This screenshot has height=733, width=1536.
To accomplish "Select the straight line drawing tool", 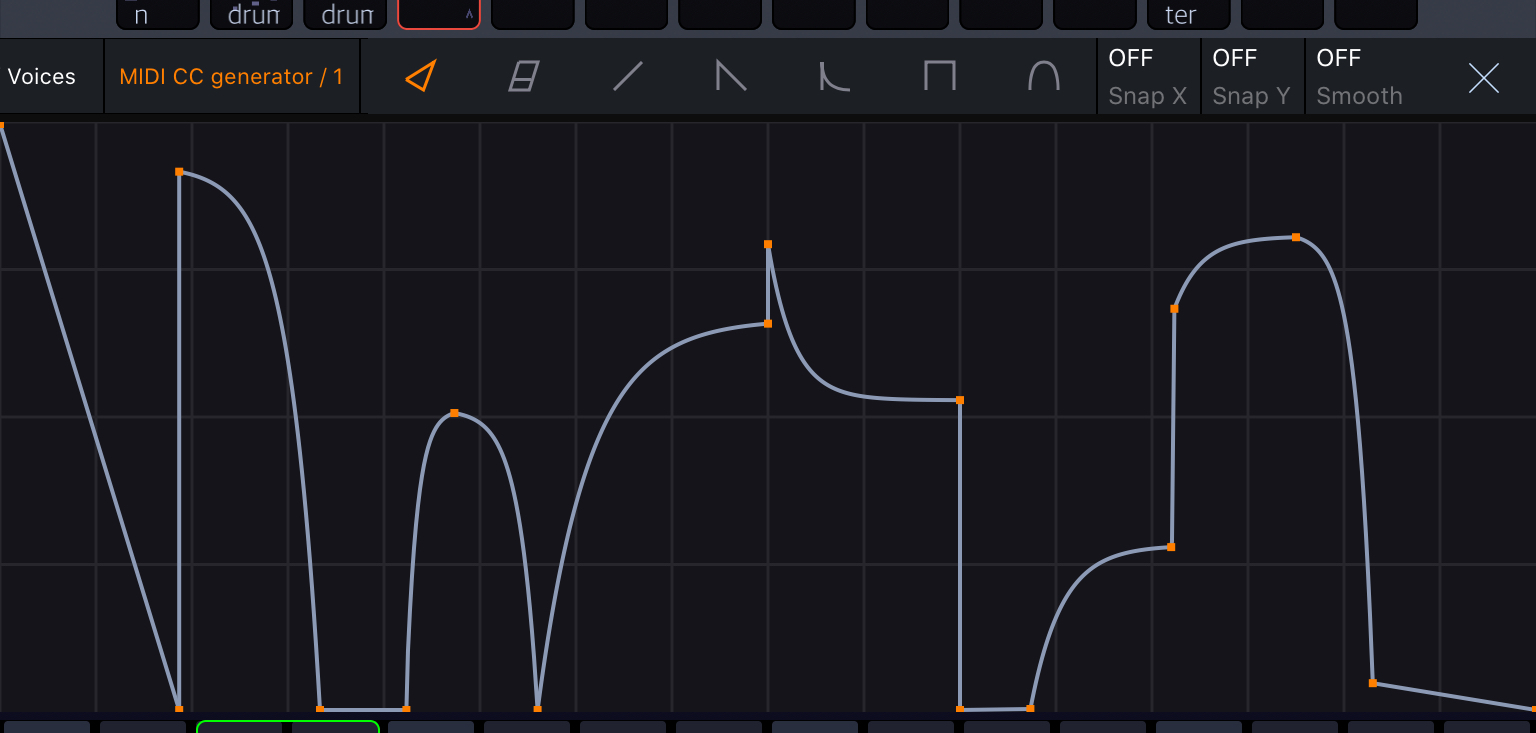I will point(627,76).
